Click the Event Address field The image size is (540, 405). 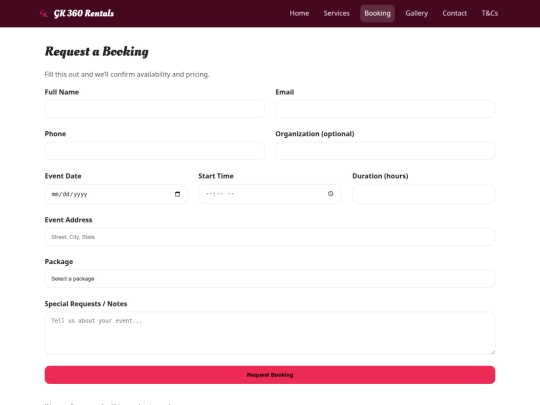click(270, 237)
